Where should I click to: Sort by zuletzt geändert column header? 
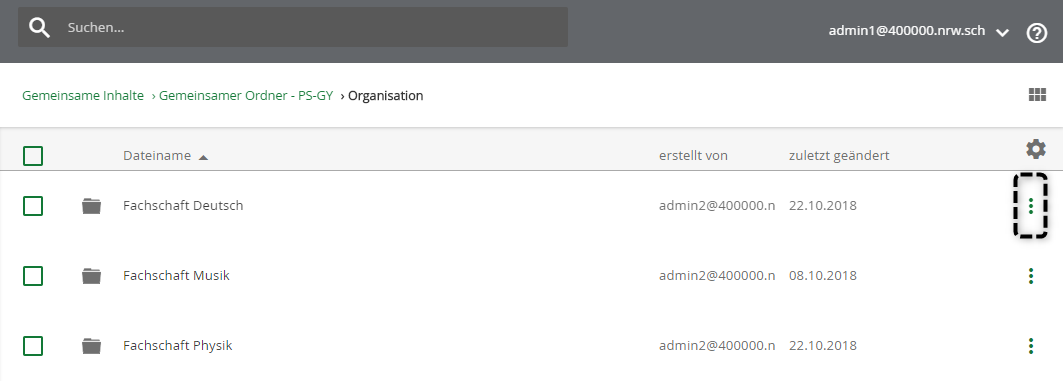(839, 155)
